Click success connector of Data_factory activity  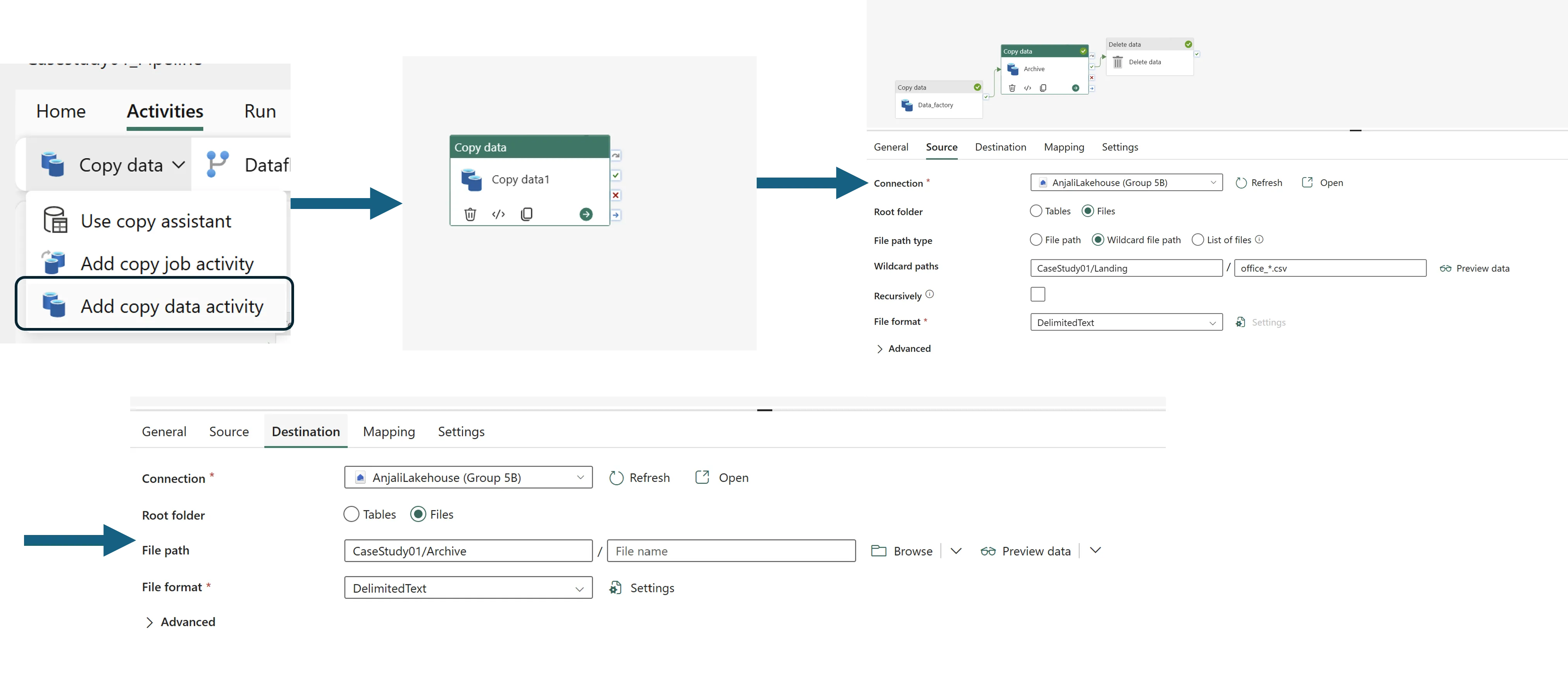tap(986, 97)
